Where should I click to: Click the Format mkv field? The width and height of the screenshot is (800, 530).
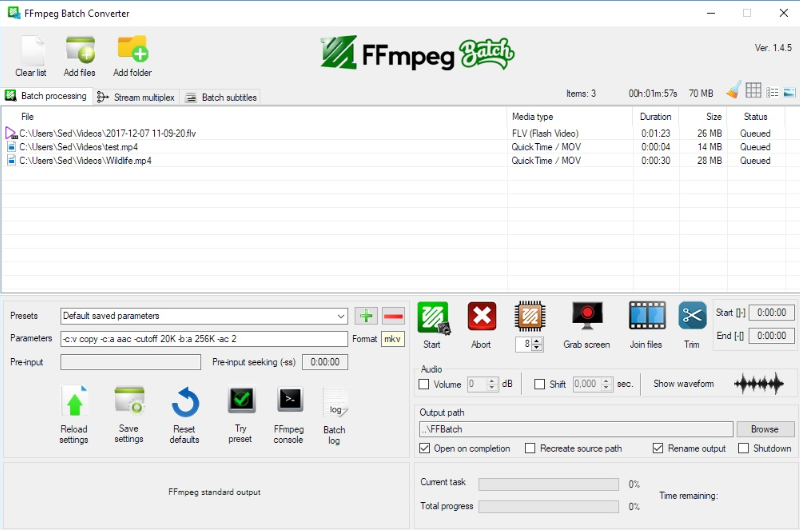[392, 339]
